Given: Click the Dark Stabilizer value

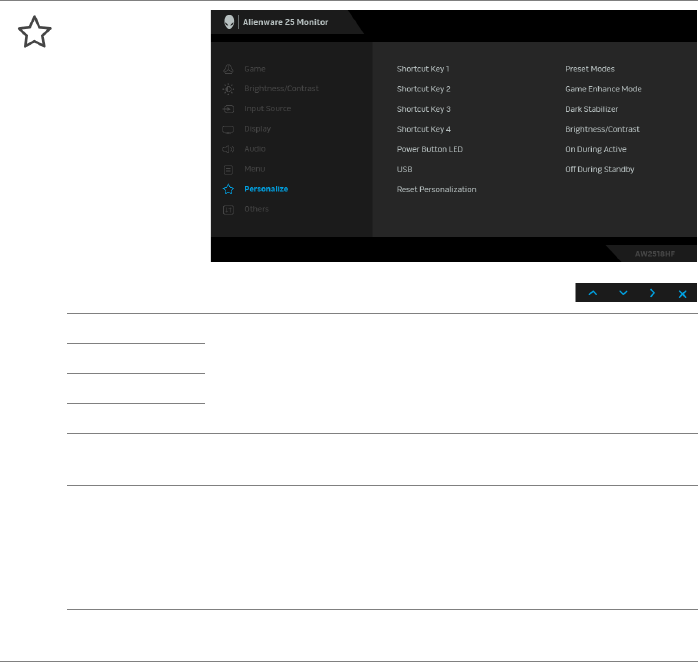Looking at the screenshot, I should pos(592,109).
